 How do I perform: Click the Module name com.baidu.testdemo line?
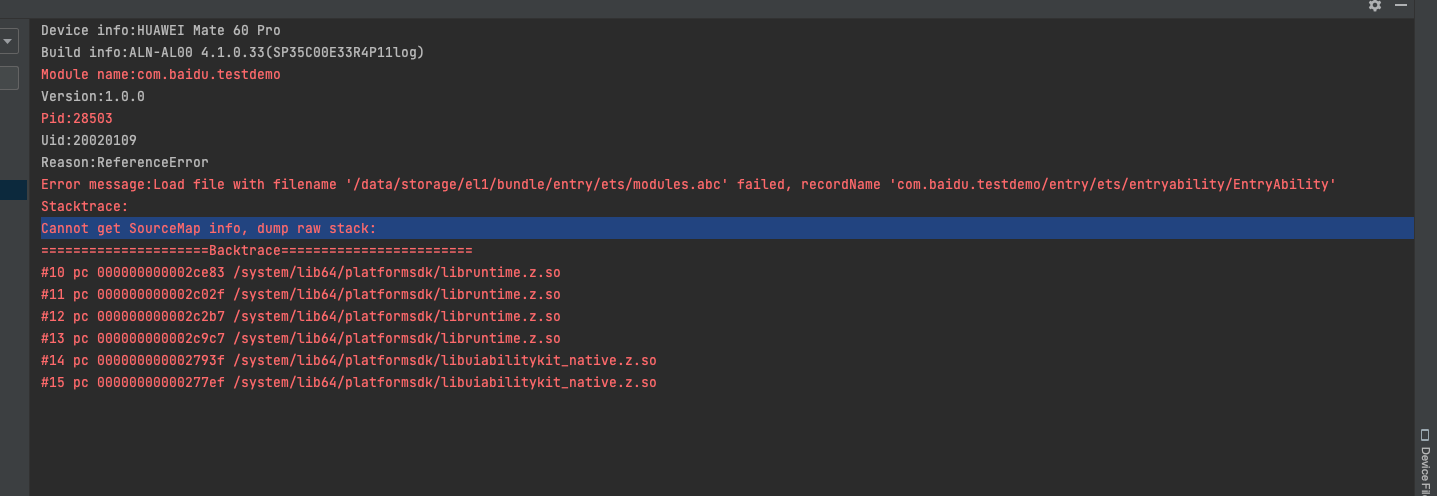point(161,74)
